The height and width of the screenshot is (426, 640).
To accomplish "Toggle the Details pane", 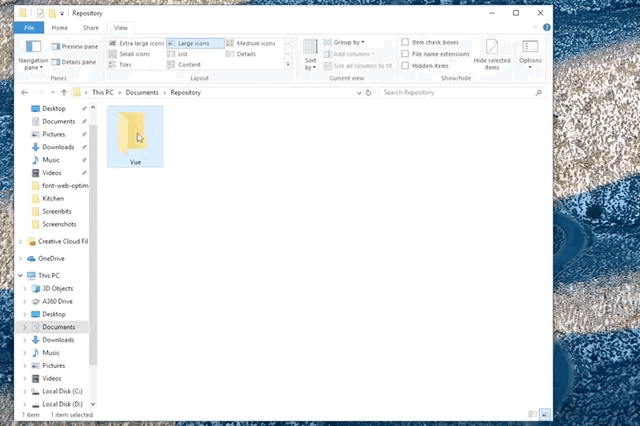I will pyautogui.click(x=74, y=62).
